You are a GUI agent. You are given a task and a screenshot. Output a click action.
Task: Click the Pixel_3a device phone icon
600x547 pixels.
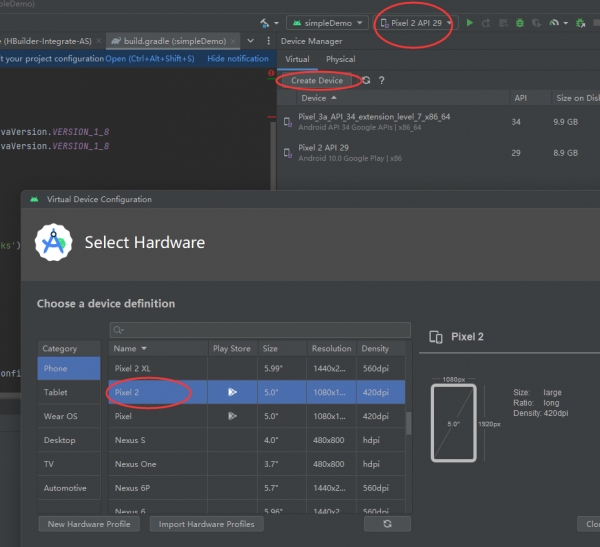(288, 122)
